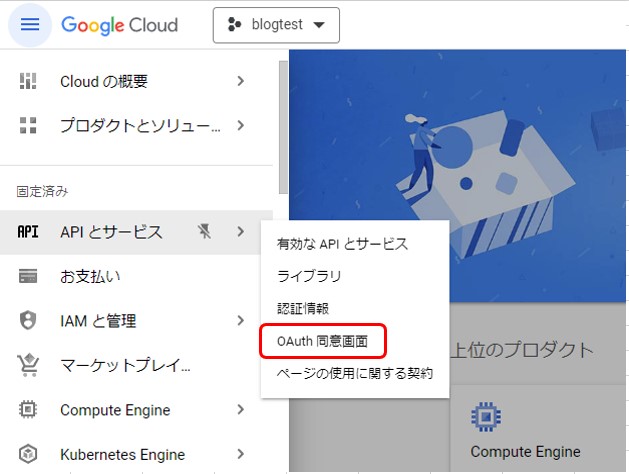This screenshot has width=629, height=474.
Task: Click the Compute Engine chip icon in sidebar
Action: 28,409
